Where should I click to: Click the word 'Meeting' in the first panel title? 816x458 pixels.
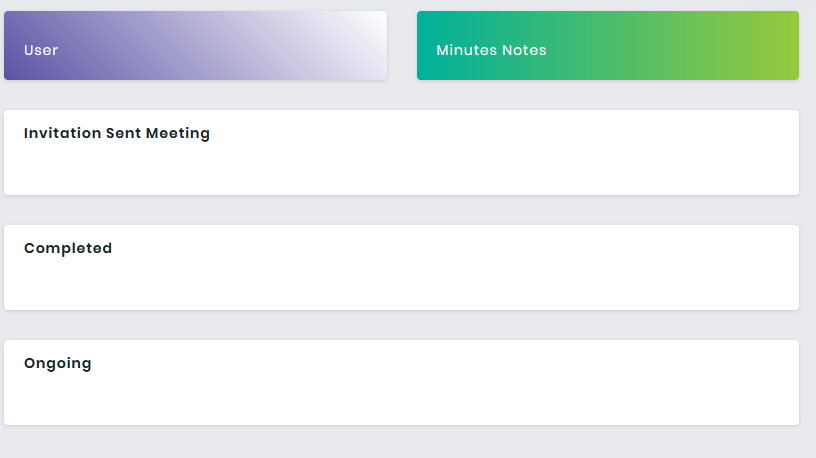(178, 133)
